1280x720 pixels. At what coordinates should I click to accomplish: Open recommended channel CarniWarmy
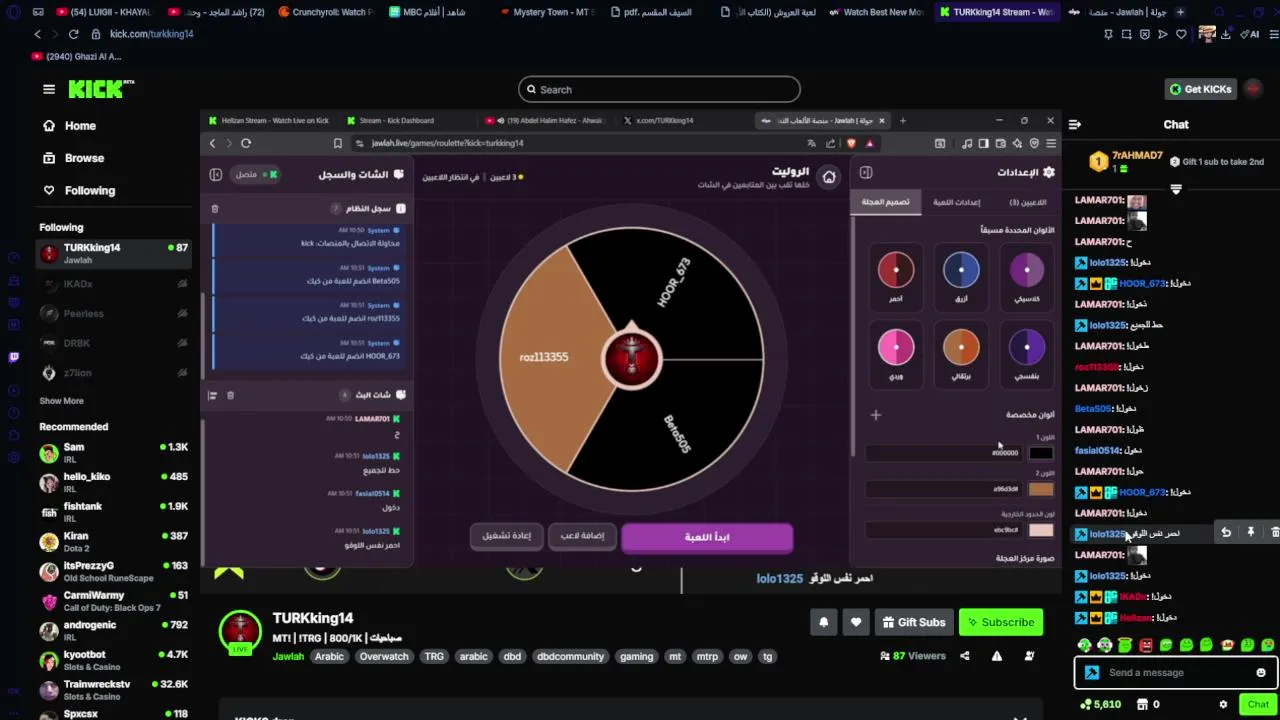coord(114,601)
